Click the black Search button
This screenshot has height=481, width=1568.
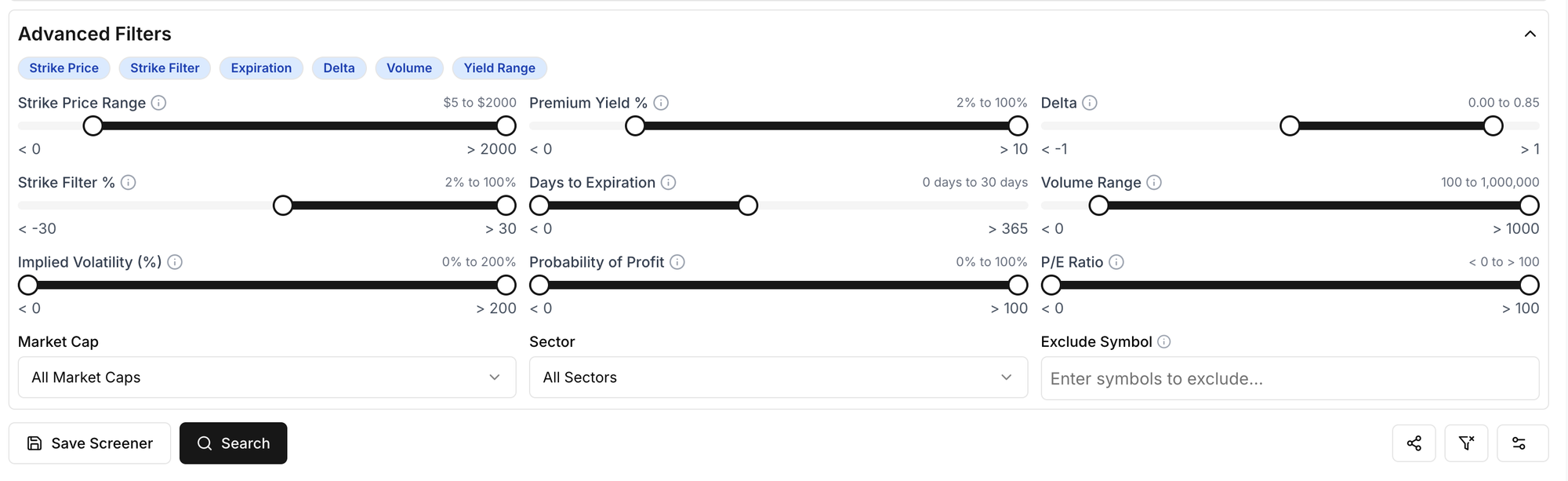pyautogui.click(x=233, y=443)
